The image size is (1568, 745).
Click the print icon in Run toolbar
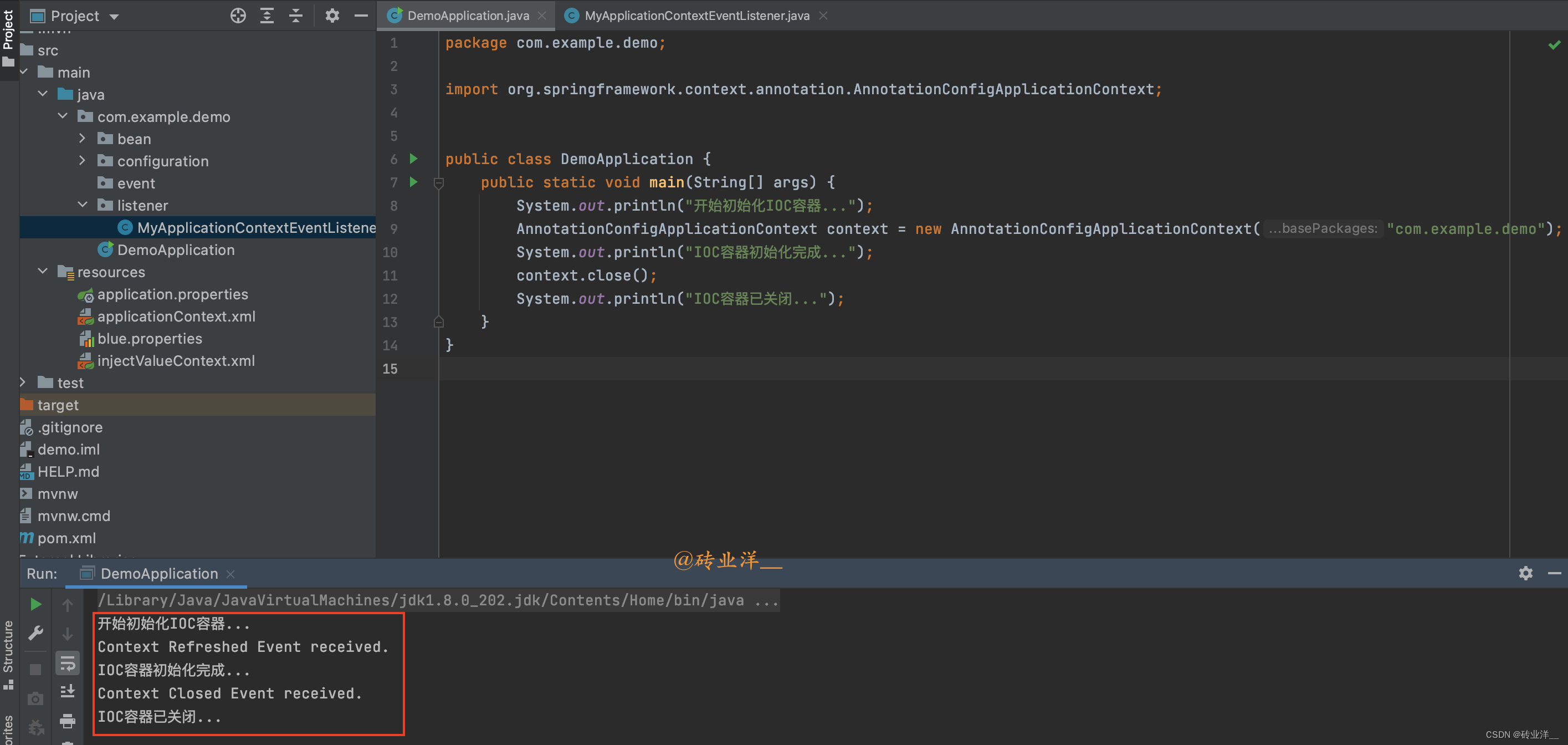tap(68, 721)
